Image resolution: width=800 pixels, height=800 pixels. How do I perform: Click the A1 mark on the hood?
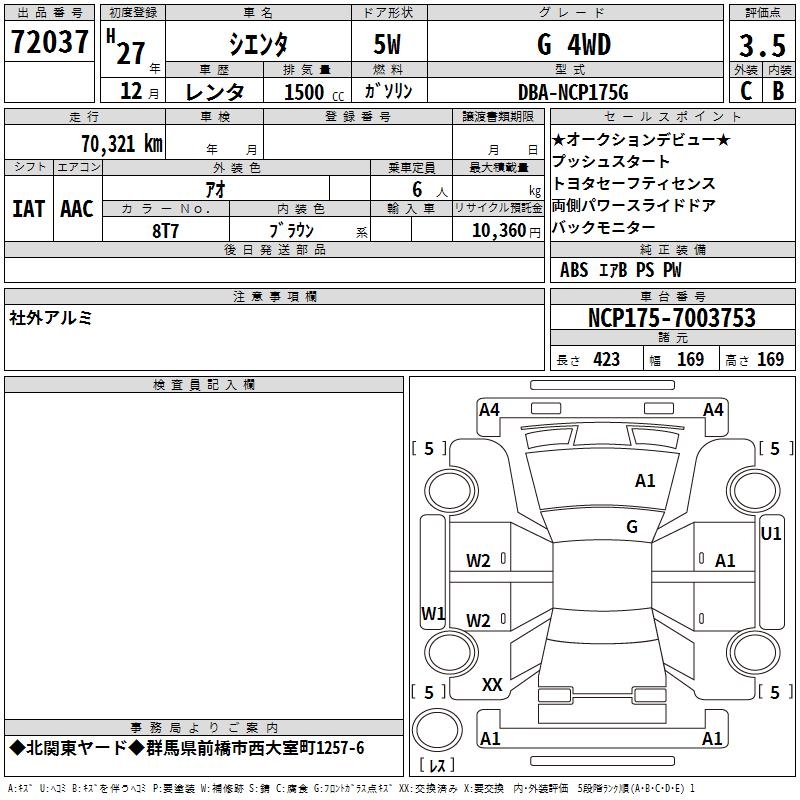(644, 481)
